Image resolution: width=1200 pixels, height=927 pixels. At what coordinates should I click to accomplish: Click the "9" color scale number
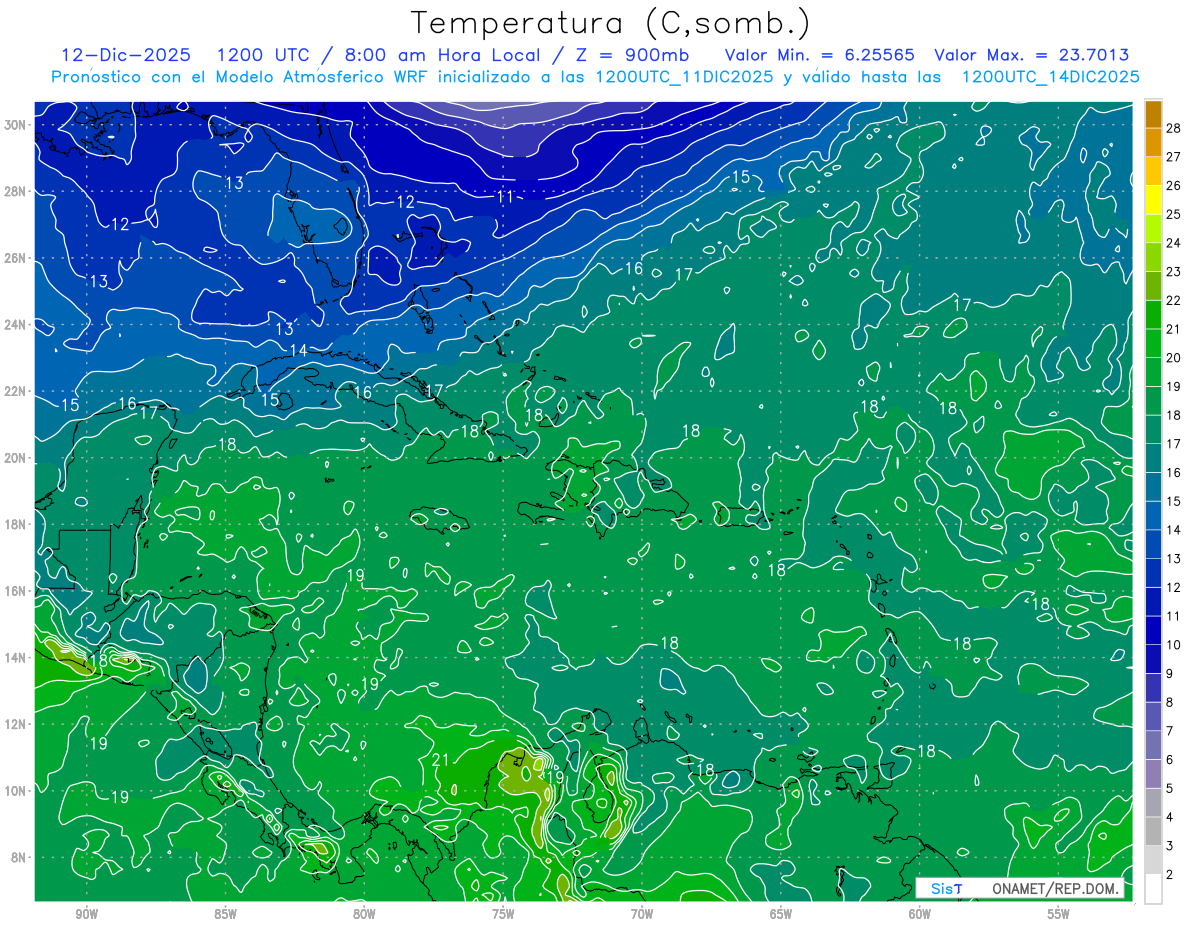pos(1170,674)
